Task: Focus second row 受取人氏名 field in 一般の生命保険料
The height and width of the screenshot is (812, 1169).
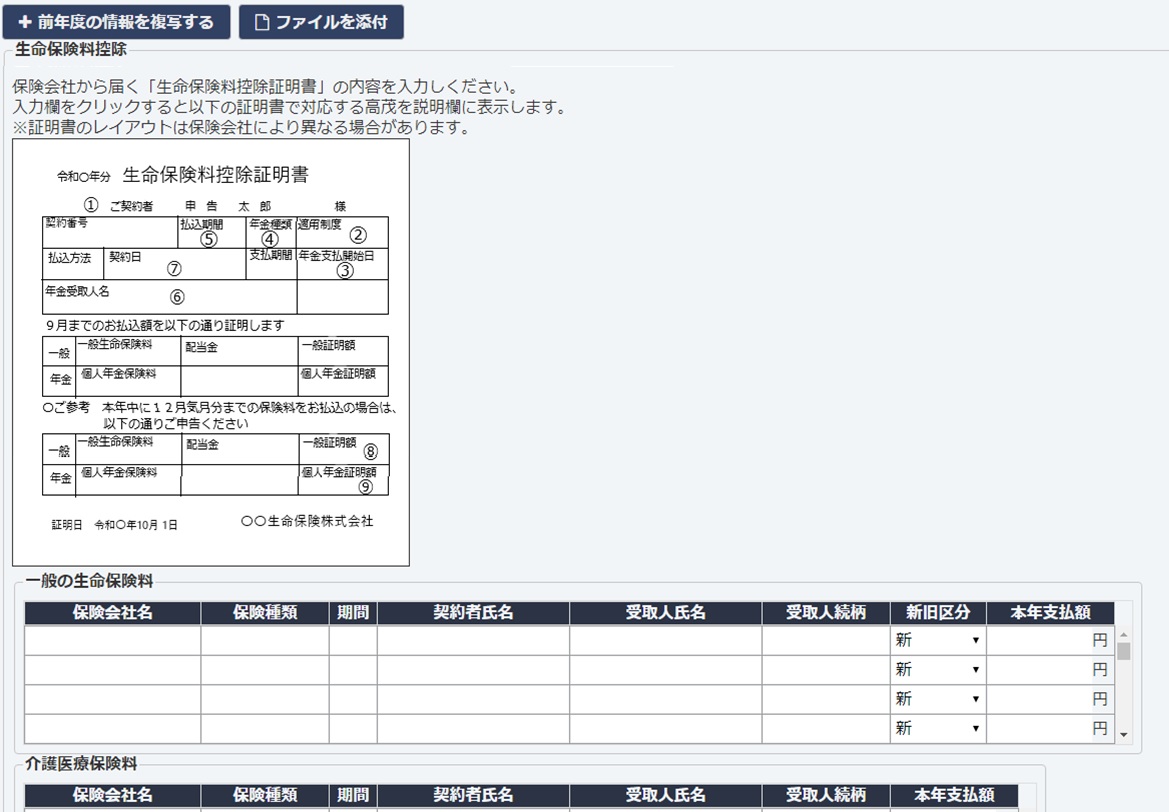Action: tap(665, 669)
